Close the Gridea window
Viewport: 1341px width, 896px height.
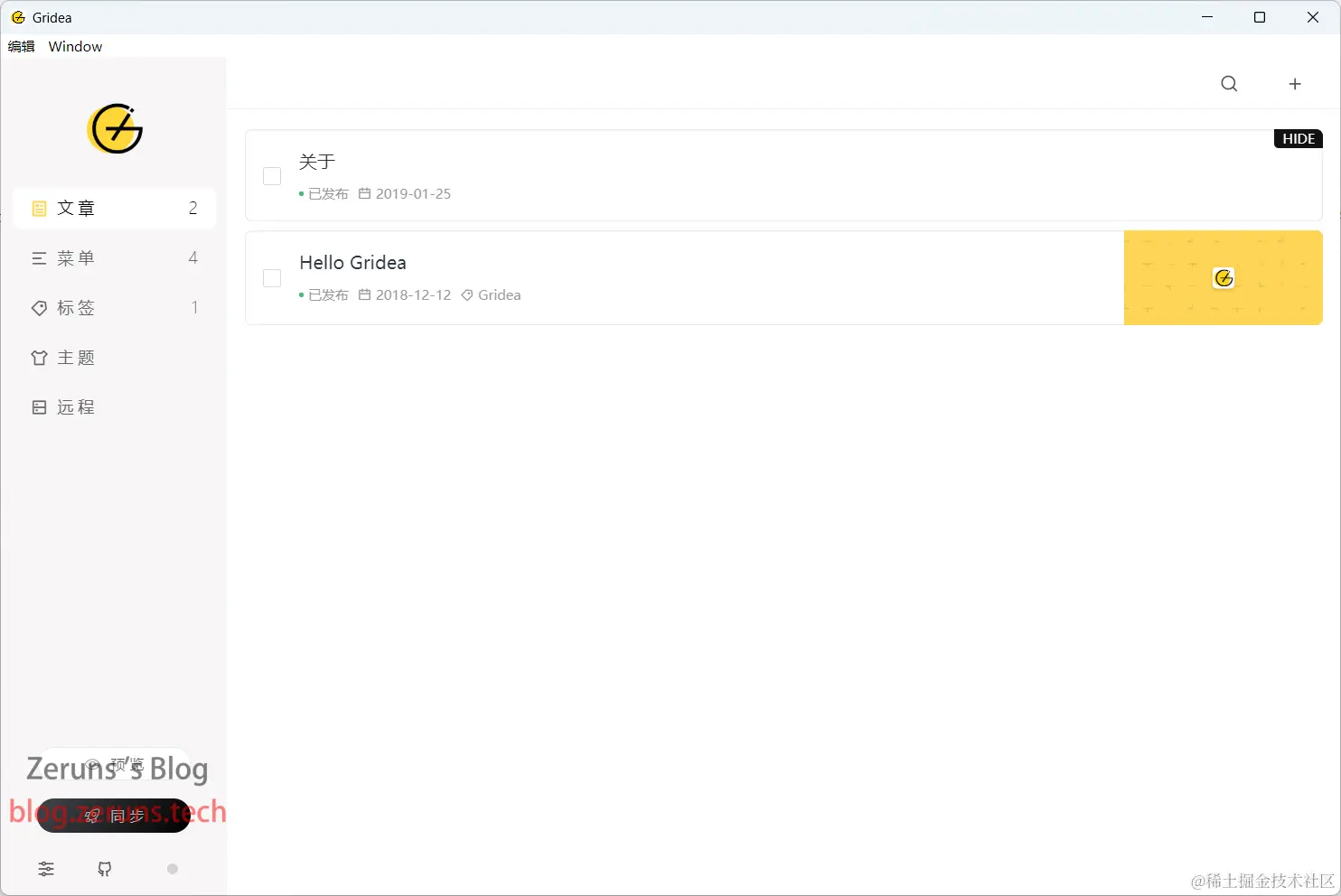click(1313, 17)
